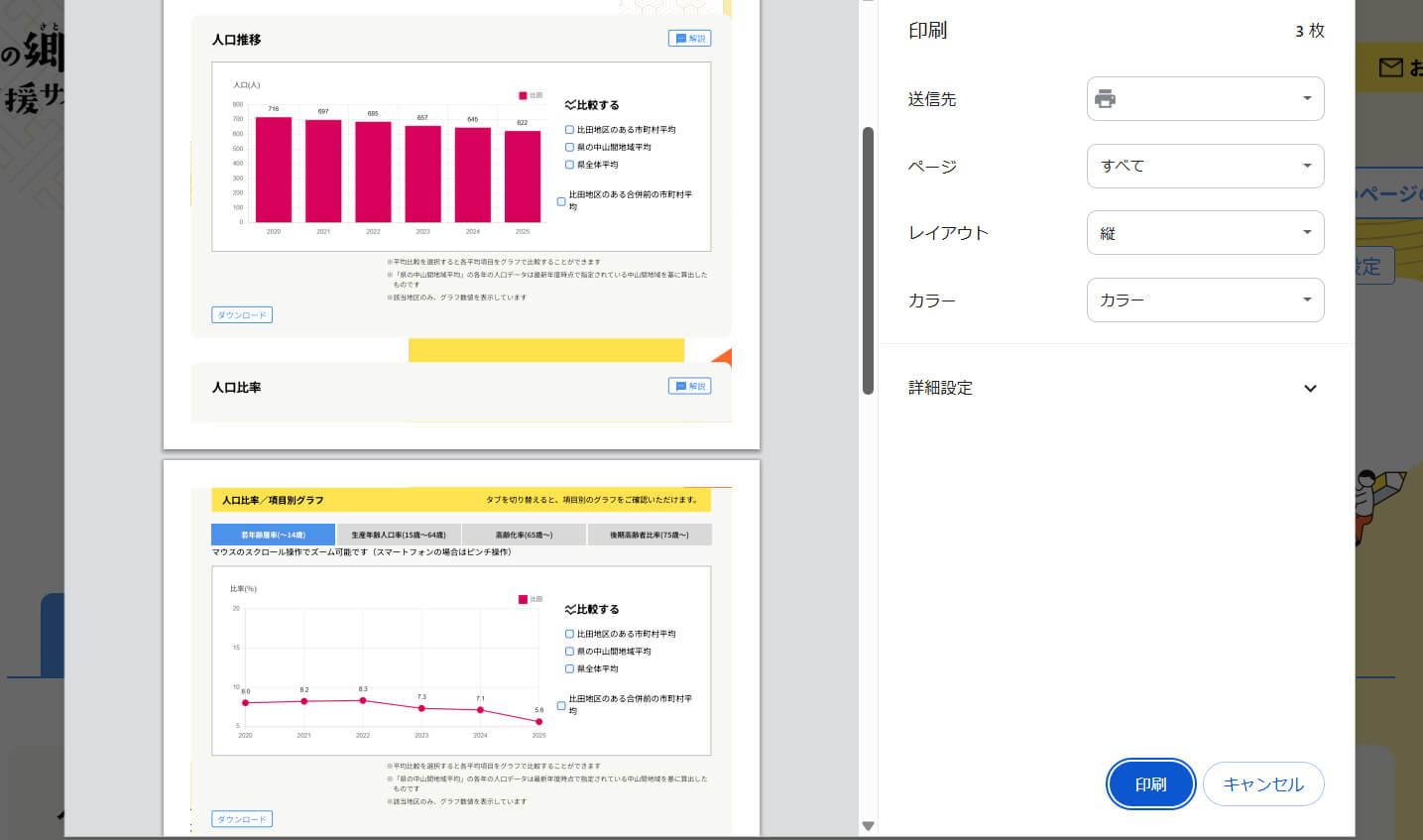Tick 比田地区のある市町村平均 in the bar chart panel

point(569,130)
